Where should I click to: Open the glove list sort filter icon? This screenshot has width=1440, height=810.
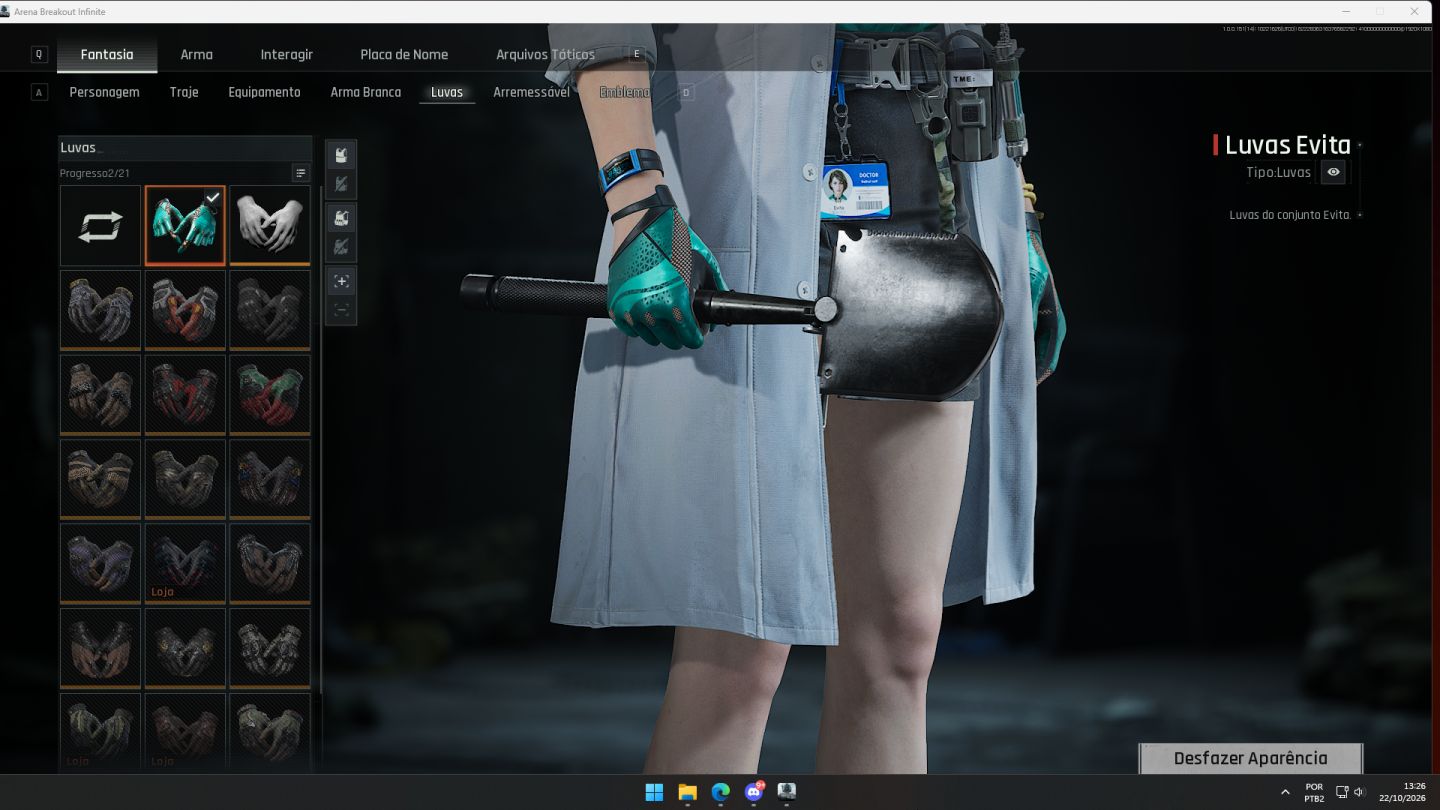[300, 173]
